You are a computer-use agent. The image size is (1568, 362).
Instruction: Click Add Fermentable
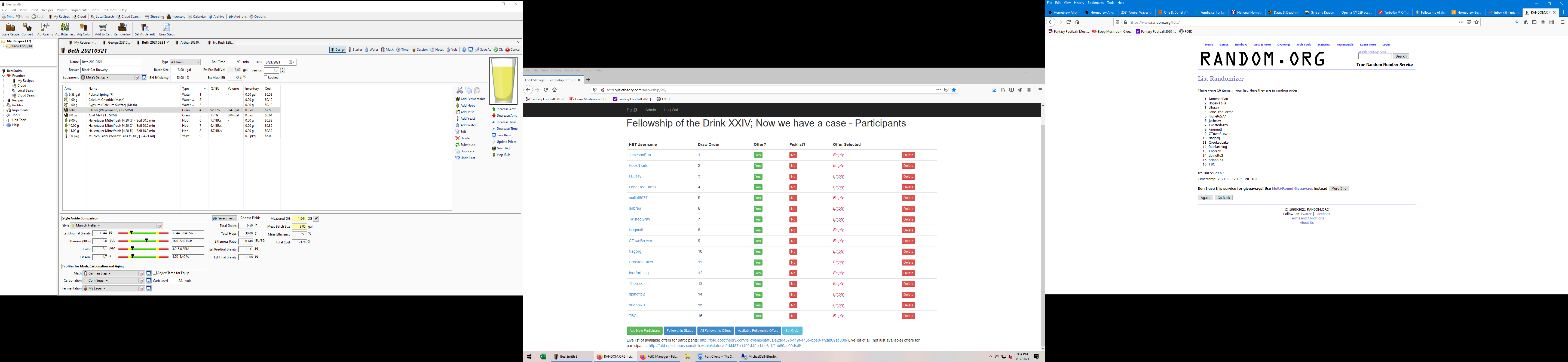(470, 99)
